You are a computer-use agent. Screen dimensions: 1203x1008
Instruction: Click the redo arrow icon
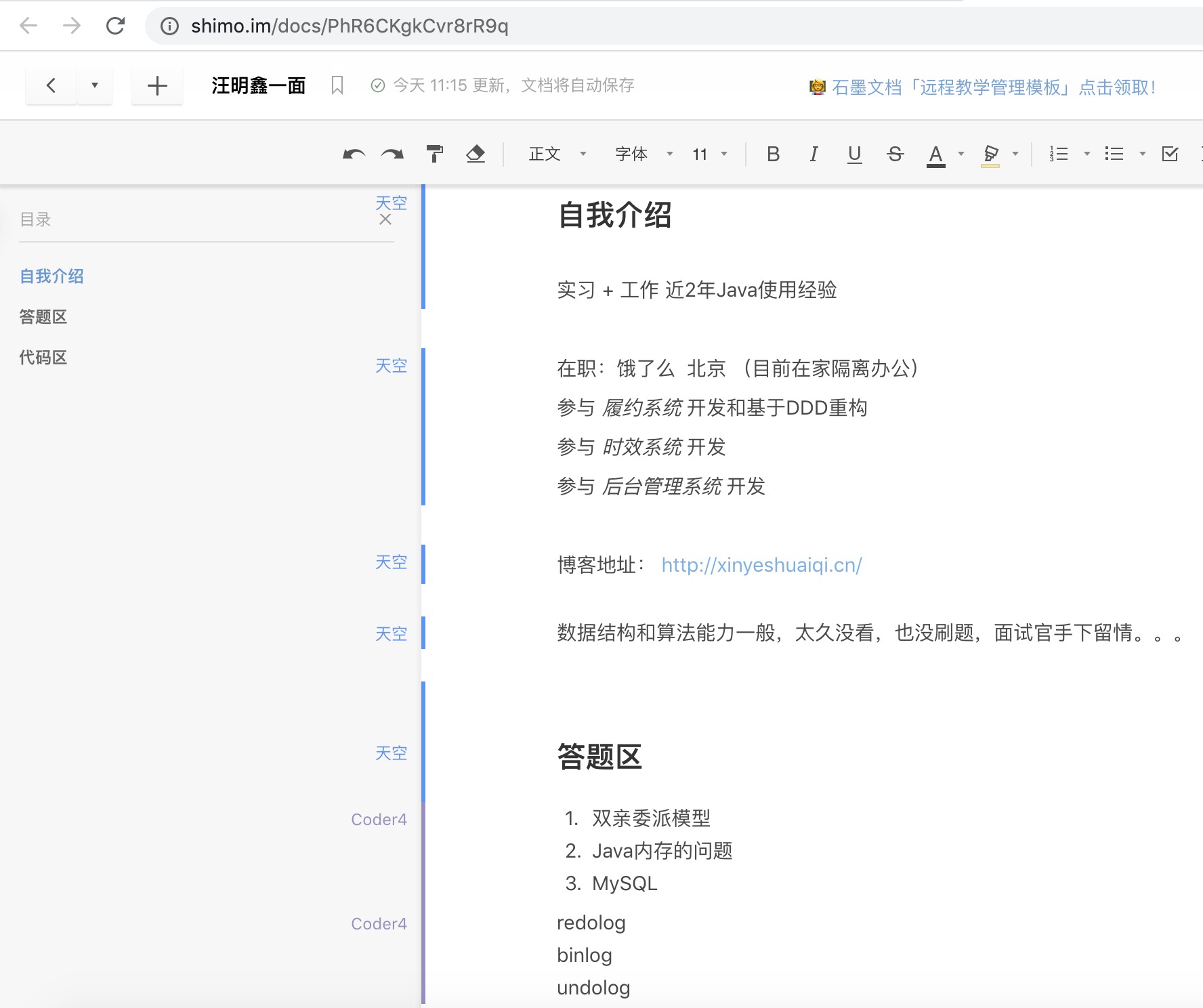(392, 154)
